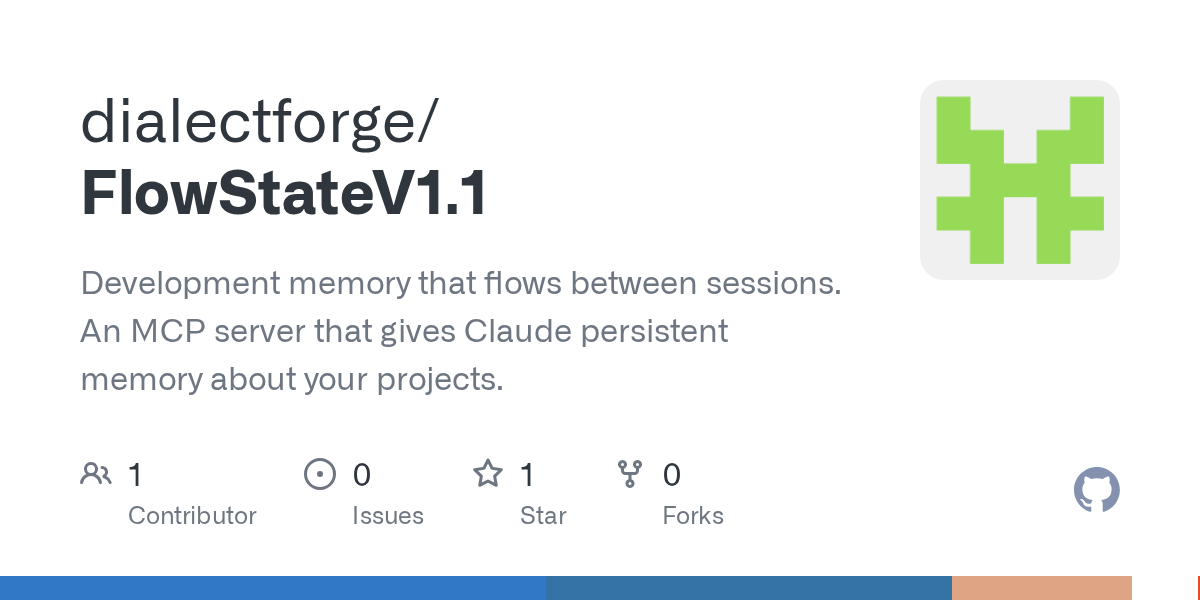
Task: Click the number above the Forks label
Action: [672, 475]
